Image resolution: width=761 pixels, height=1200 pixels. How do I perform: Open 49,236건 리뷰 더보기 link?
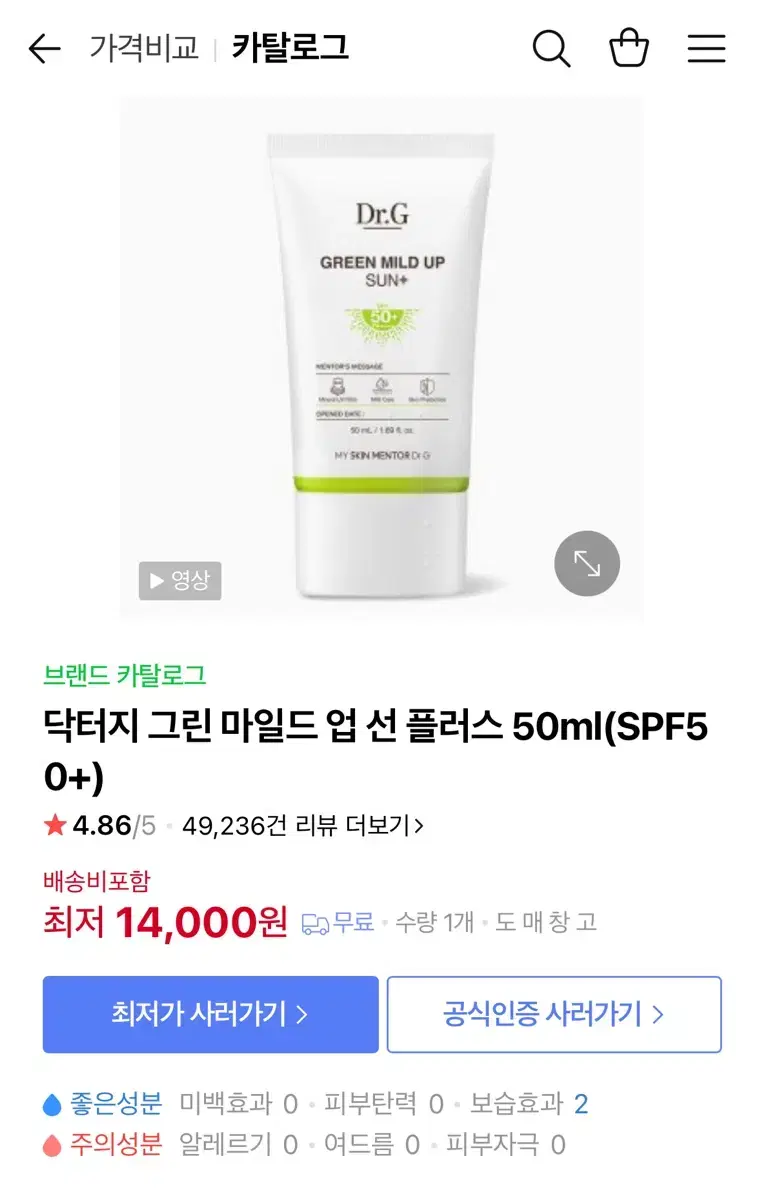click(x=303, y=826)
